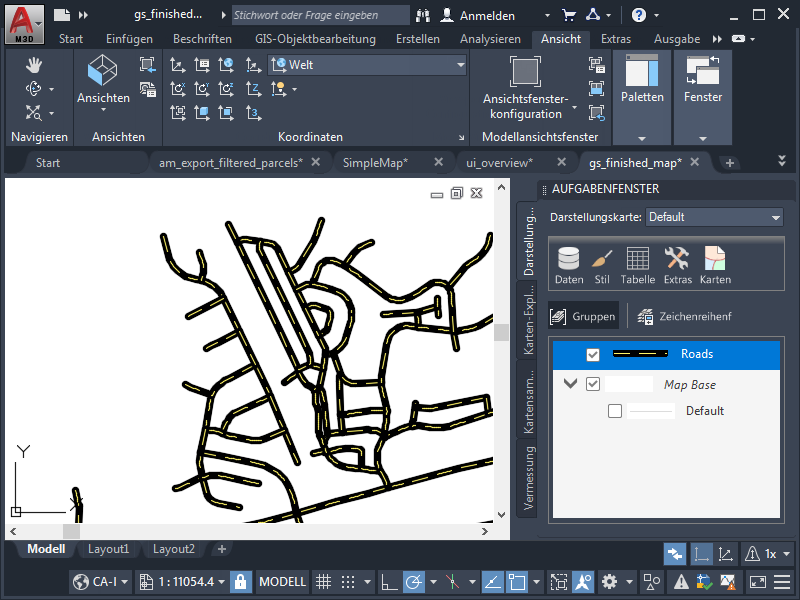Click the search field Stichwort oder Frage
Image resolution: width=800 pixels, height=600 pixels.
318,15
